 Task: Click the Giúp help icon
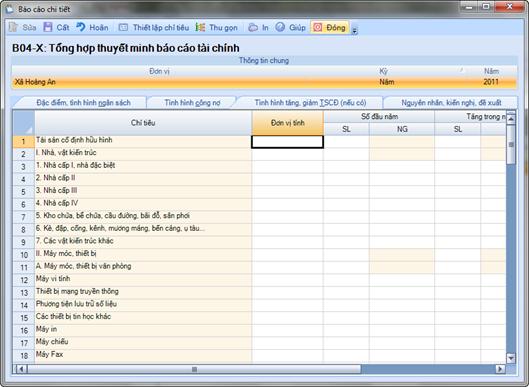click(x=280, y=27)
